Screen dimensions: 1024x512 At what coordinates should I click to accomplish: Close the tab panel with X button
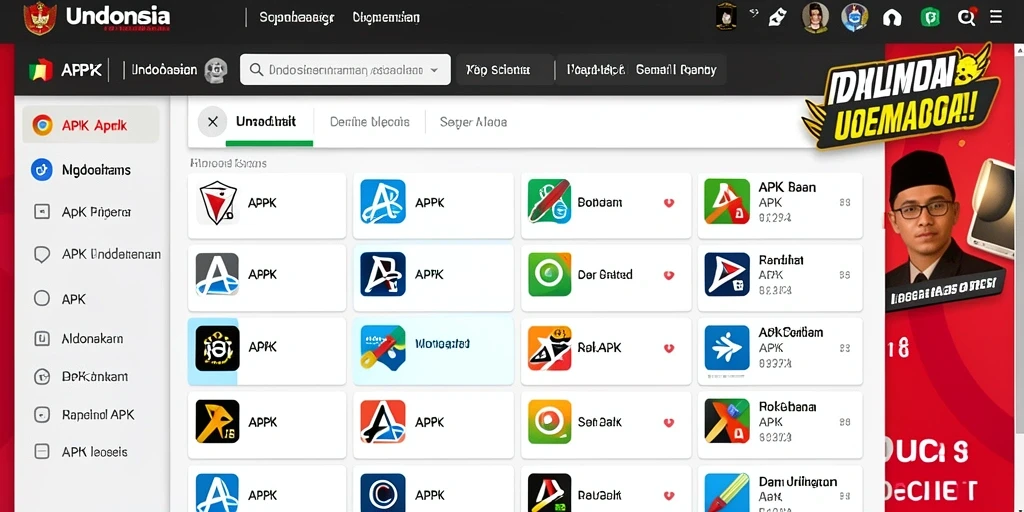212,122
